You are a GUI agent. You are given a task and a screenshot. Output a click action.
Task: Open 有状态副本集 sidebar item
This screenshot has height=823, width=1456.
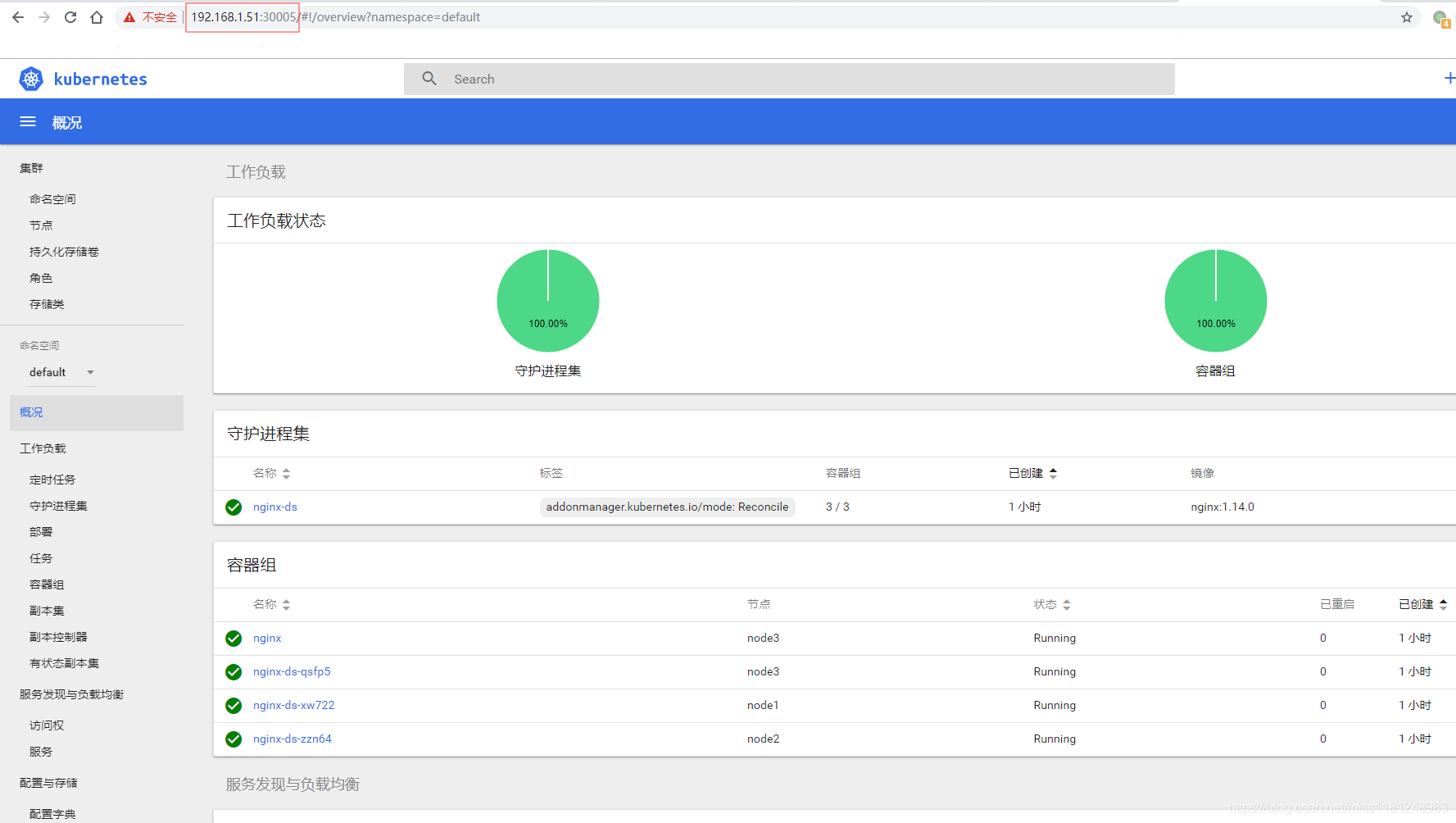(x=64, y=663)
